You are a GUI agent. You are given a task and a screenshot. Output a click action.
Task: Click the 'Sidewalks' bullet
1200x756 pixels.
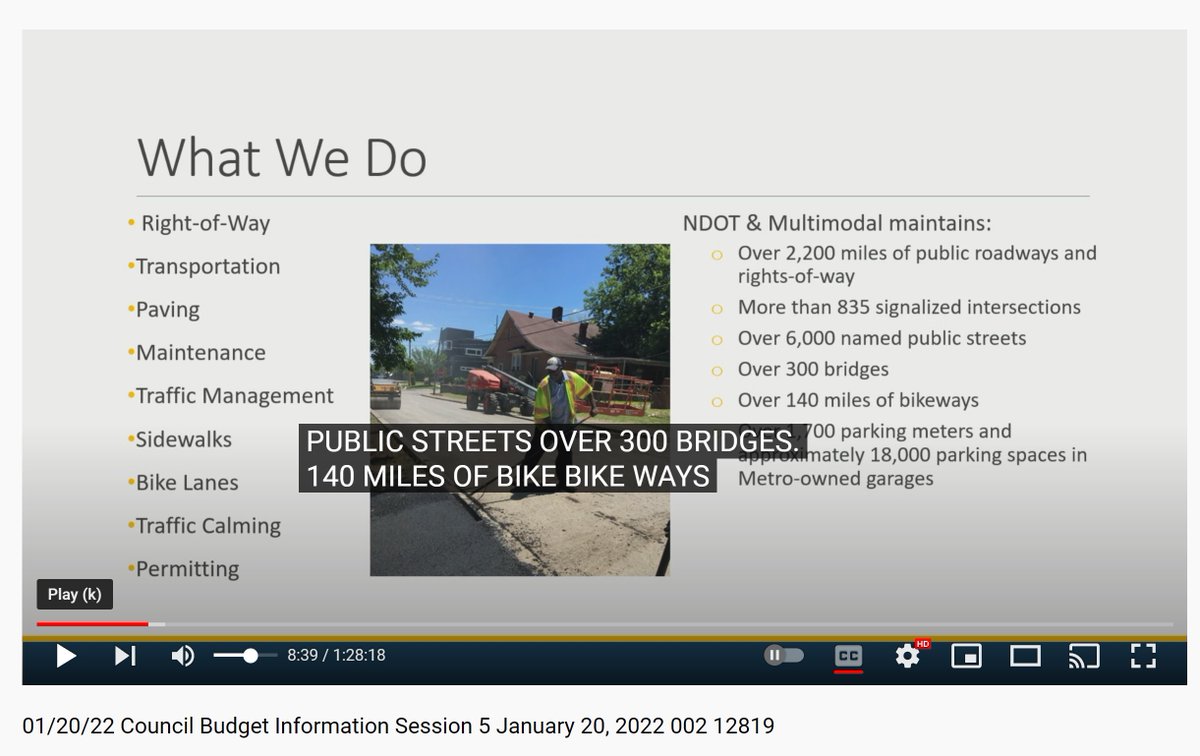click(x=183, y=439)
